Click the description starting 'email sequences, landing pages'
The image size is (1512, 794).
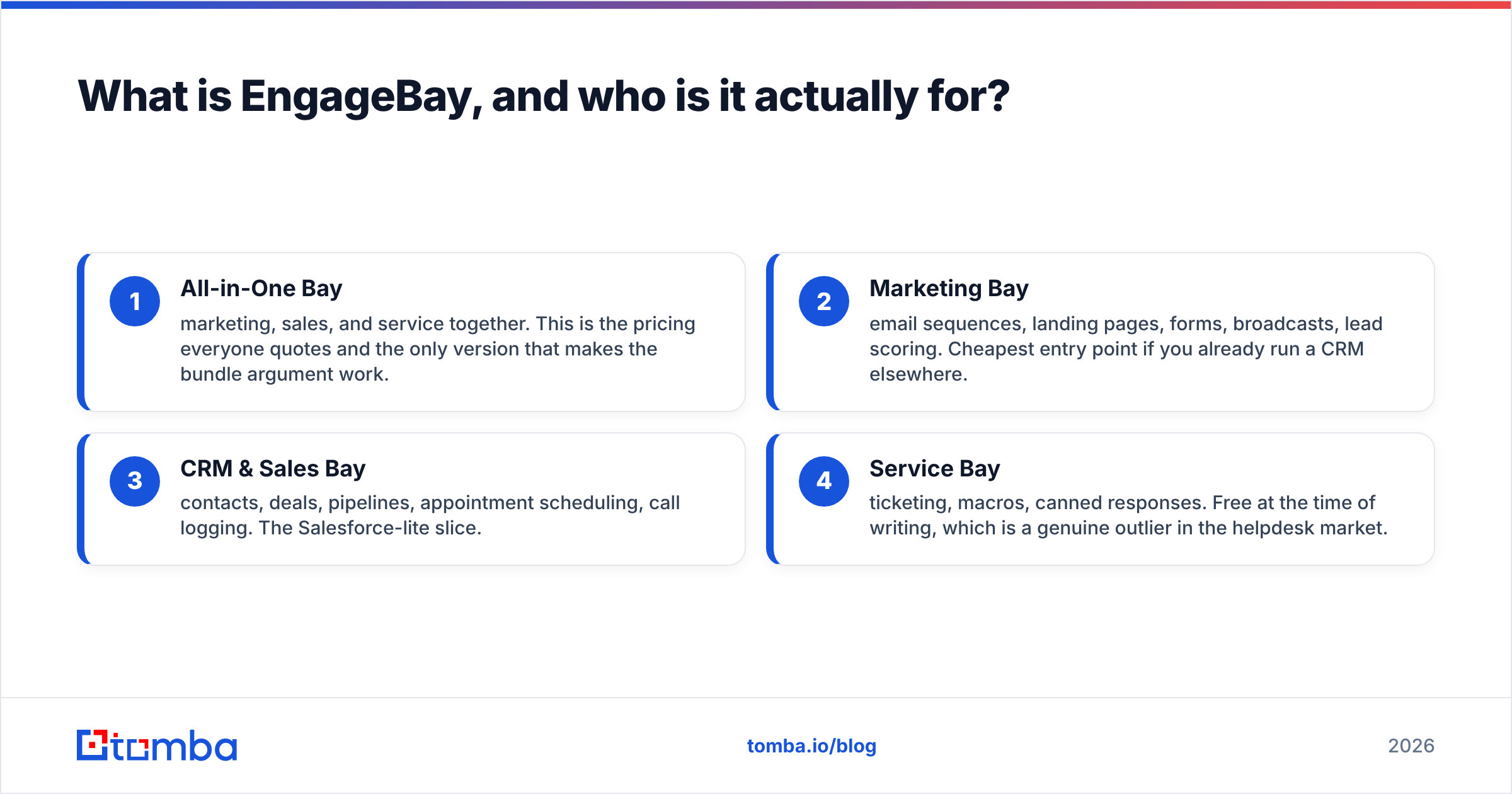[x=1126, y=349]
